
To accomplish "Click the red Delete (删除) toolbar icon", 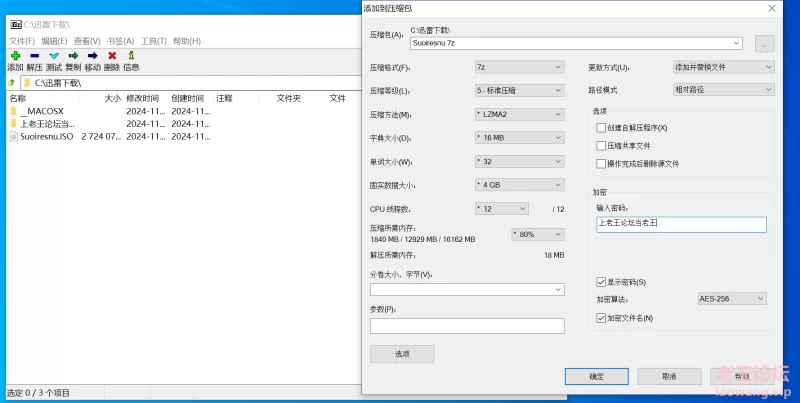I will point(112,56).
